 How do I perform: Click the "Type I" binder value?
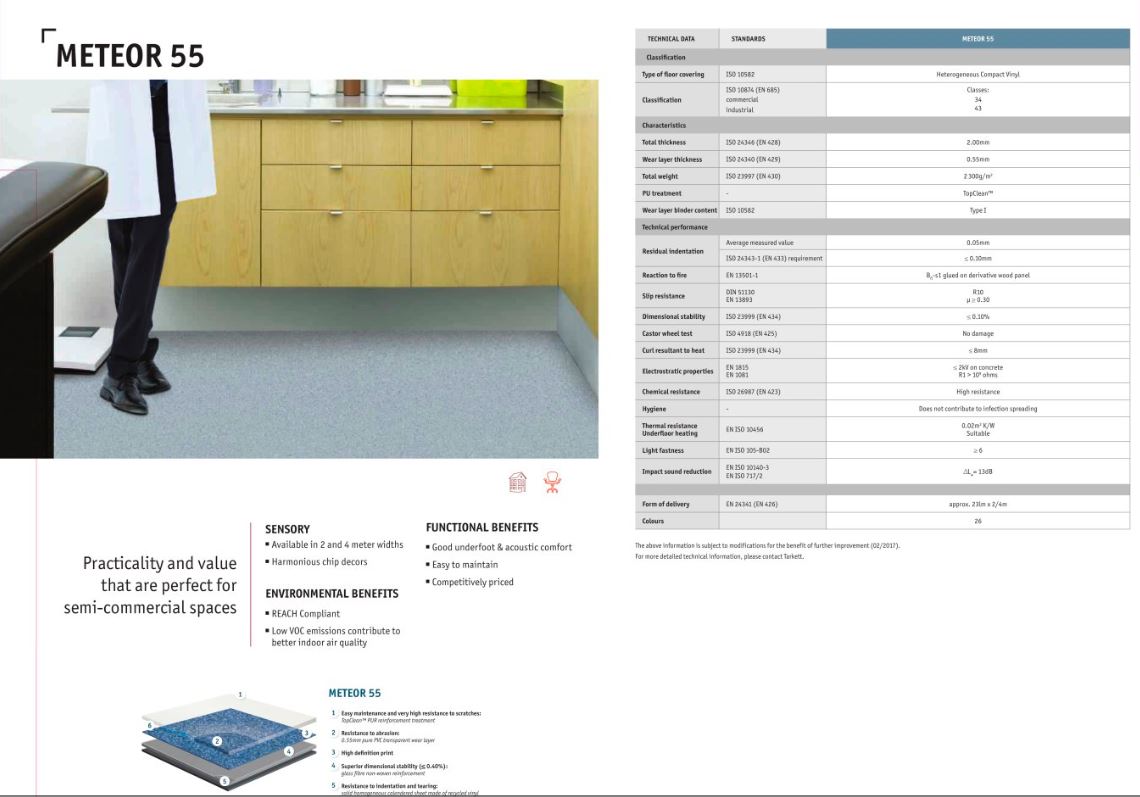[x=978, y=210]
